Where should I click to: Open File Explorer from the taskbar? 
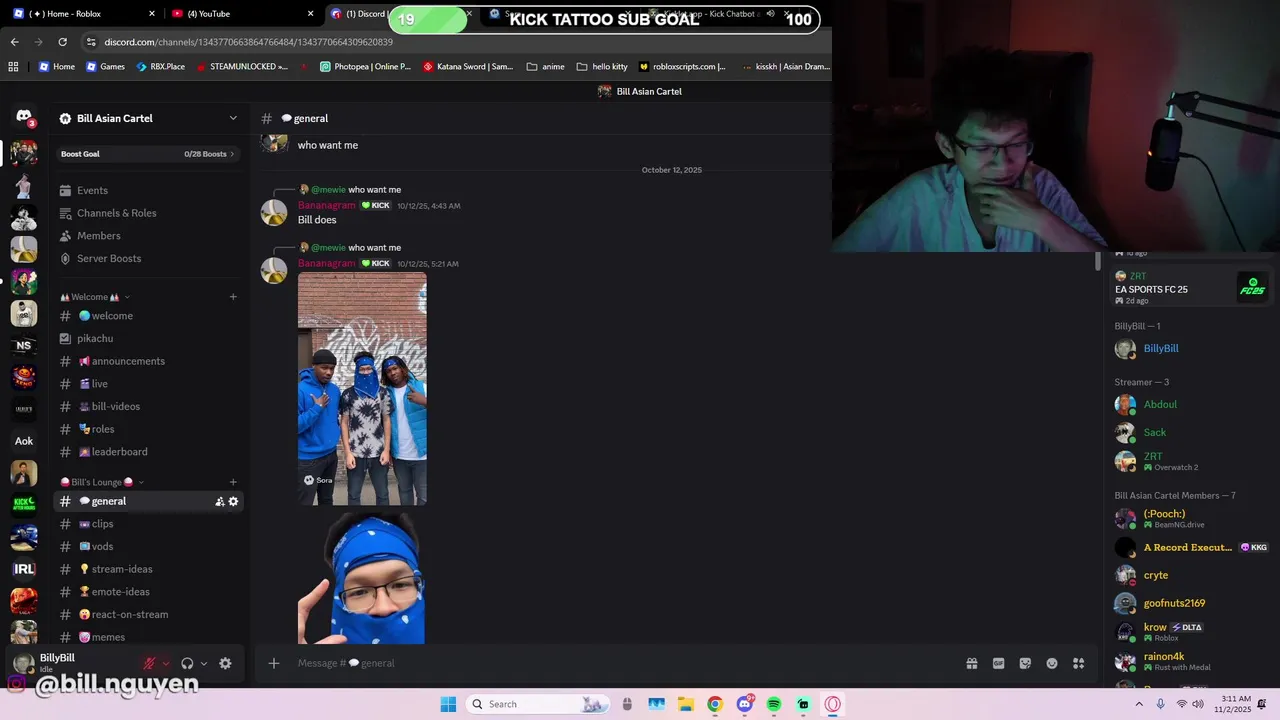point(685,704)
